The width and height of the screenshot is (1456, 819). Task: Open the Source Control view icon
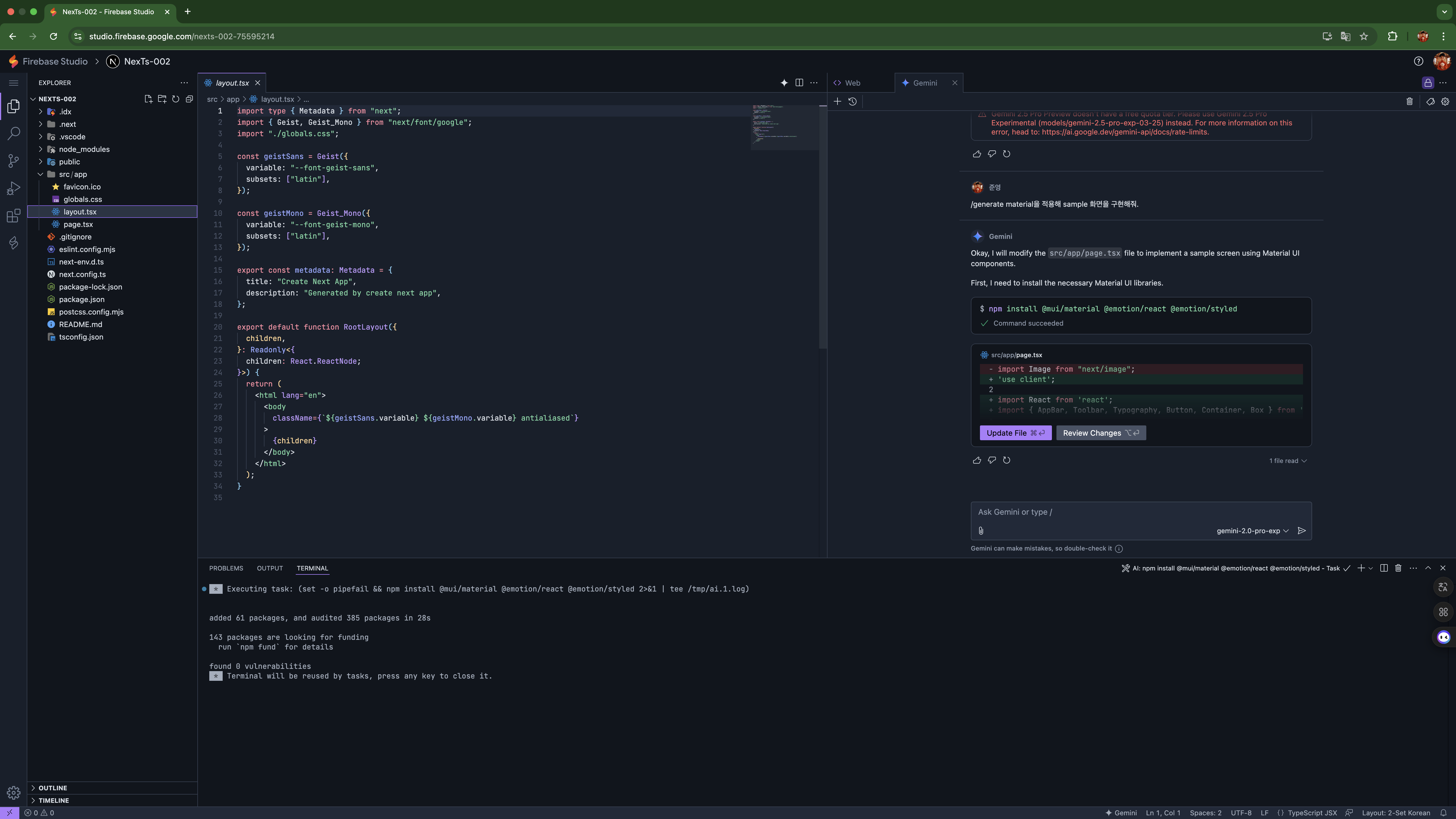point(14,161)
